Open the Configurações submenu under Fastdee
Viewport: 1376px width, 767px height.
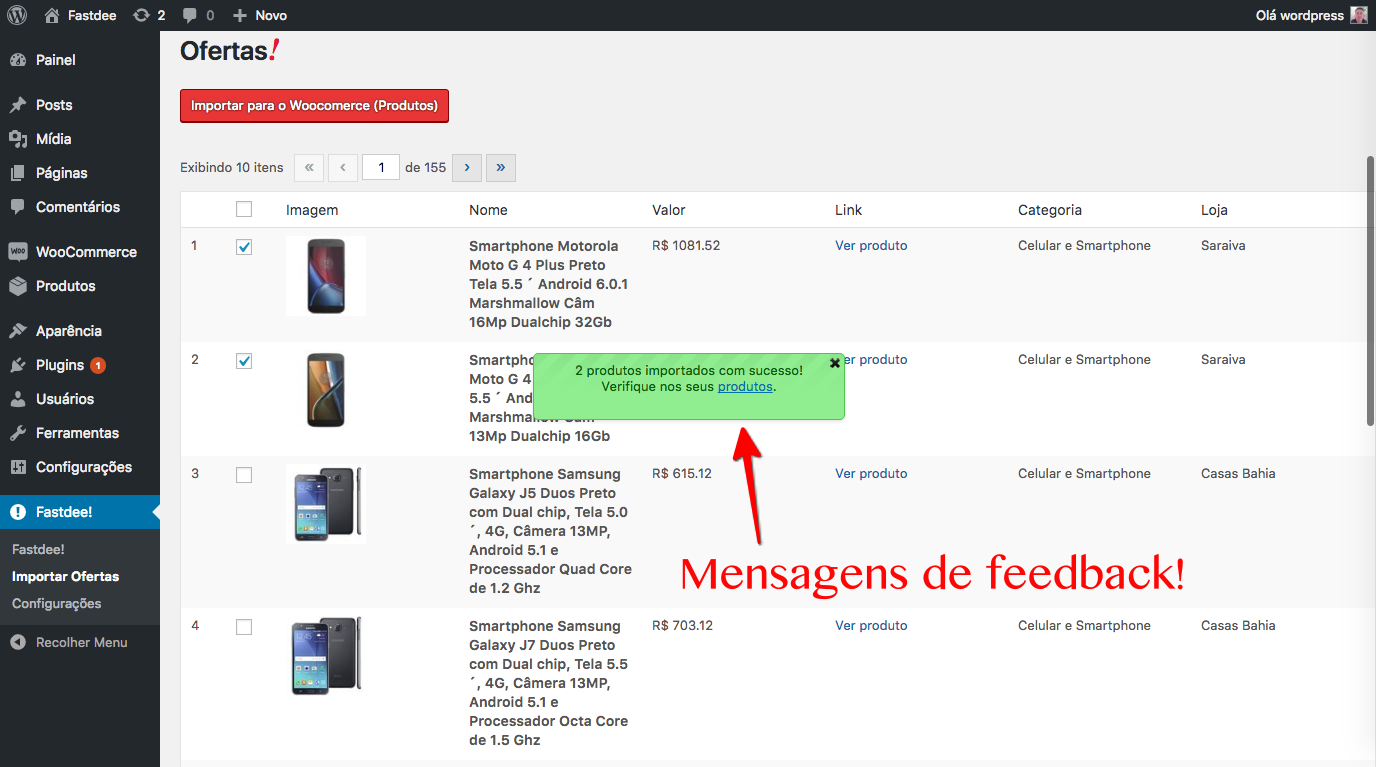click(56, 603)
